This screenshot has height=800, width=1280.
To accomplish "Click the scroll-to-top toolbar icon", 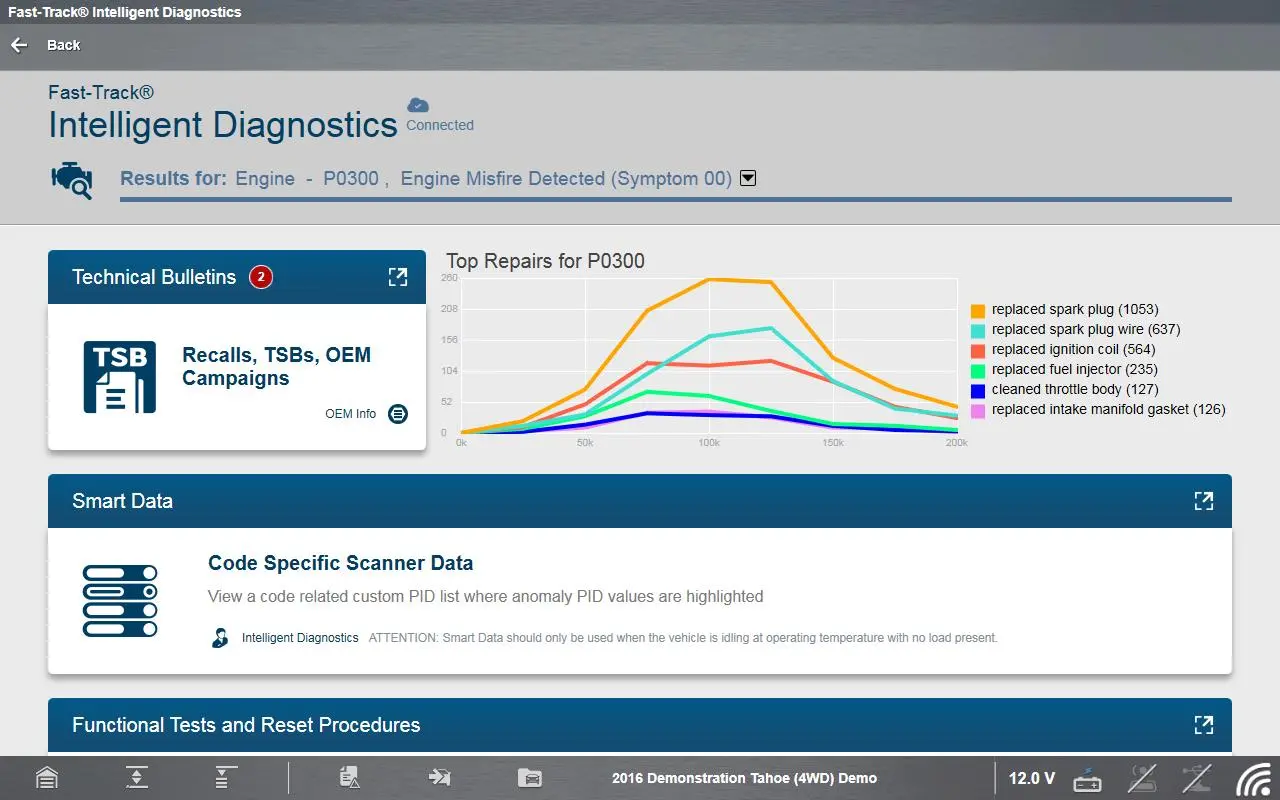I will tap(226, 778).
